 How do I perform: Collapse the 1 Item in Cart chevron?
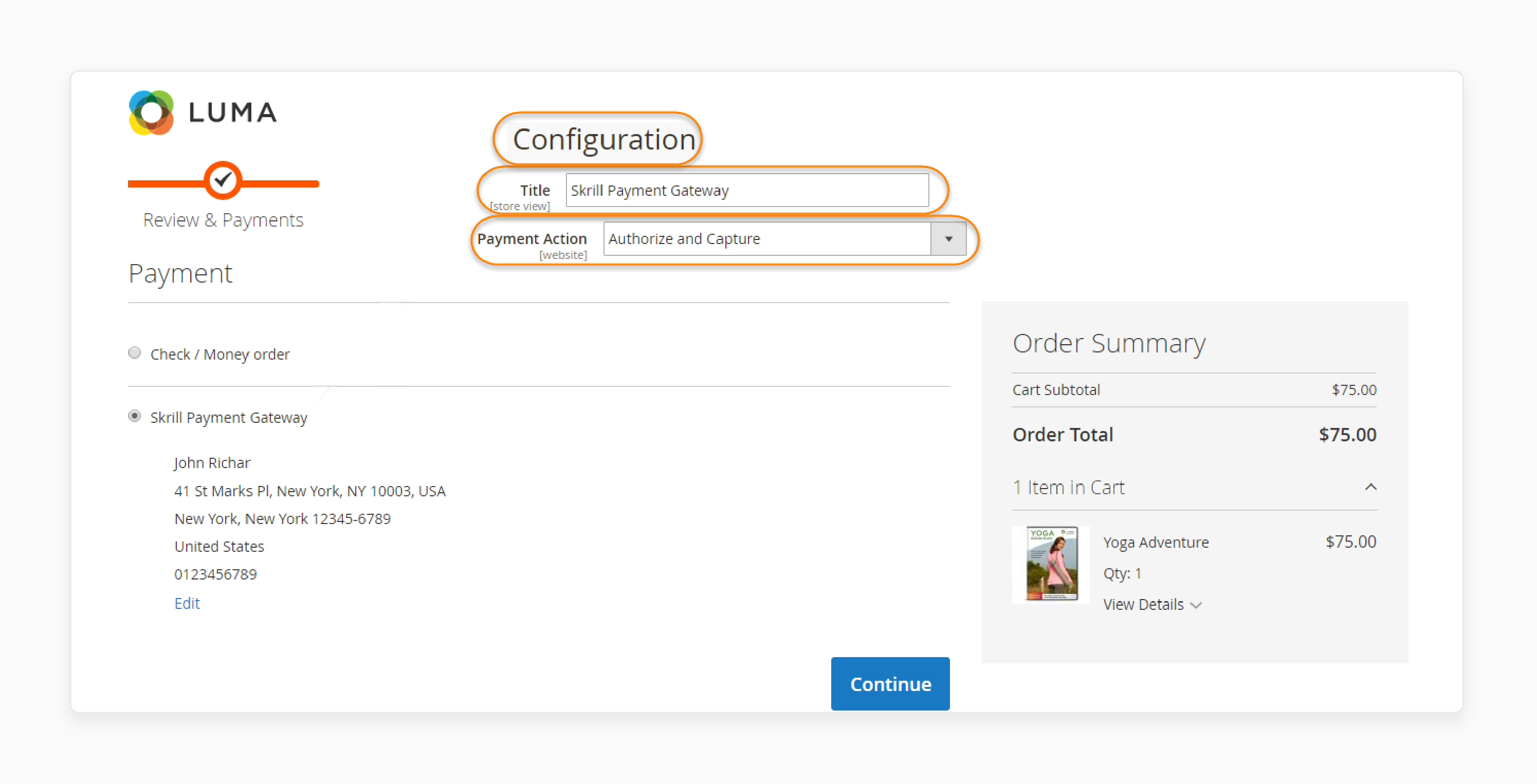click(1370, 487)
